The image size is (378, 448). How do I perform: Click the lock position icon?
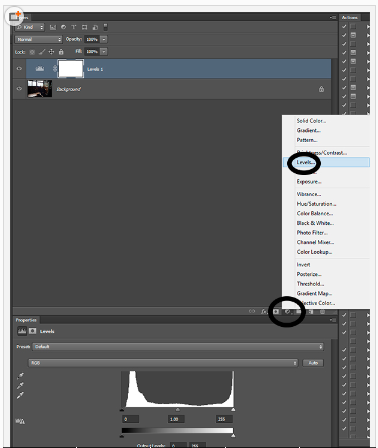51,52
